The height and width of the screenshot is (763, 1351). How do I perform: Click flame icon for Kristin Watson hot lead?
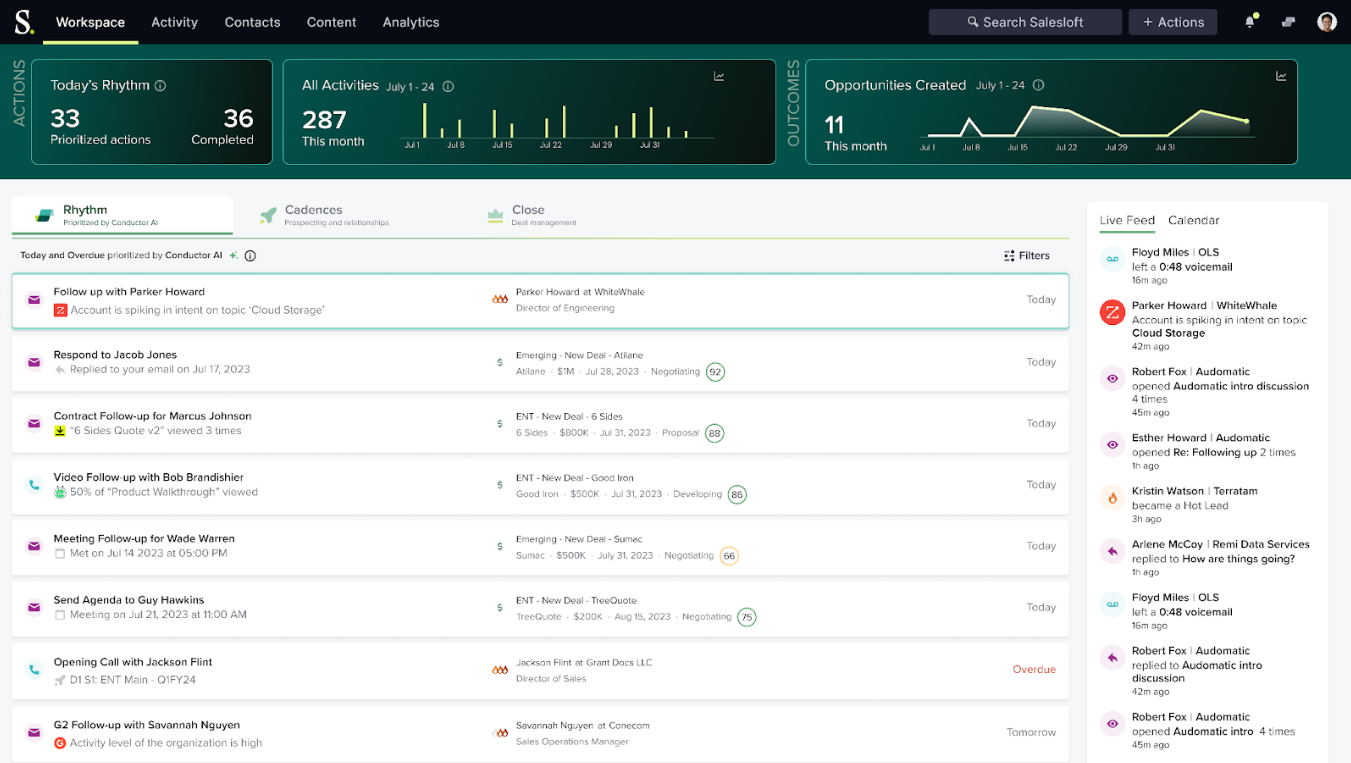point(1112,497)
